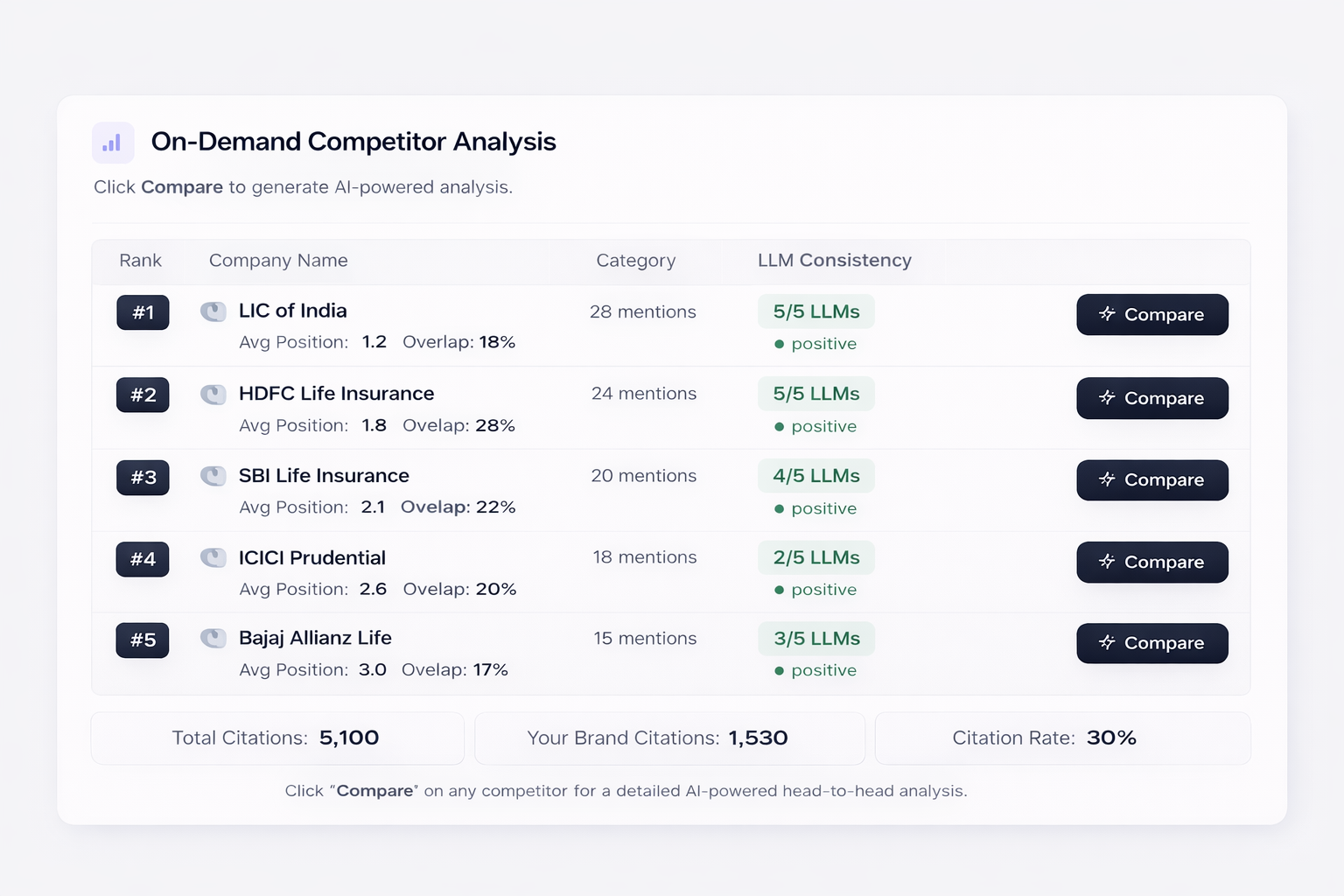Open the Total Citations stat card
Image resolution: width=1344 pixels, height=896 pixels.
point(277,738)
